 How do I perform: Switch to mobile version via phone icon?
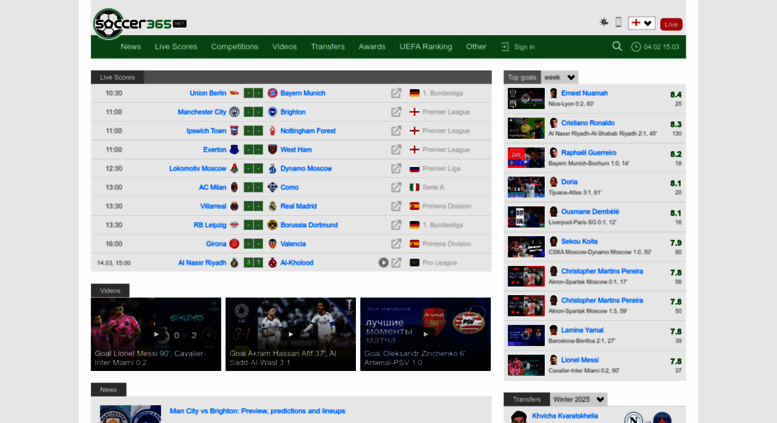click(618, 22)
